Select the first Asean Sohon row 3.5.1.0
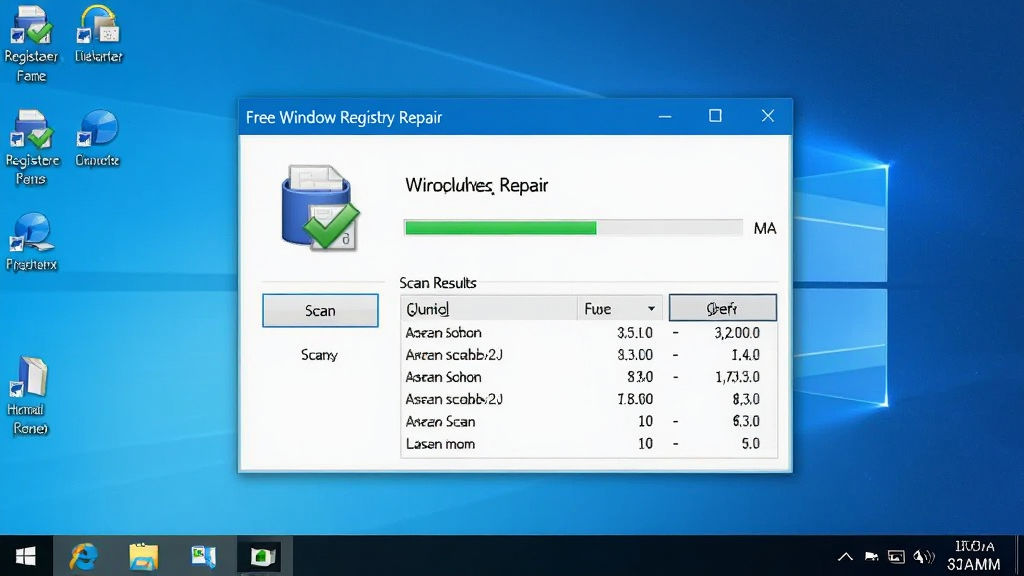This screenshot has width=1024, height=576. [588, 332]
